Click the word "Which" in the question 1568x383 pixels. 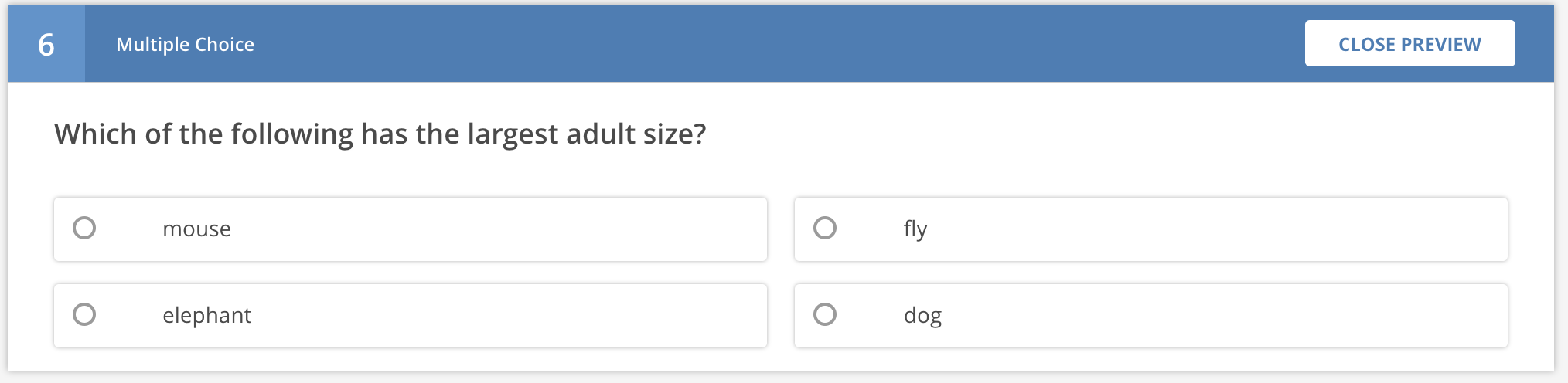(x=96, y=134)
